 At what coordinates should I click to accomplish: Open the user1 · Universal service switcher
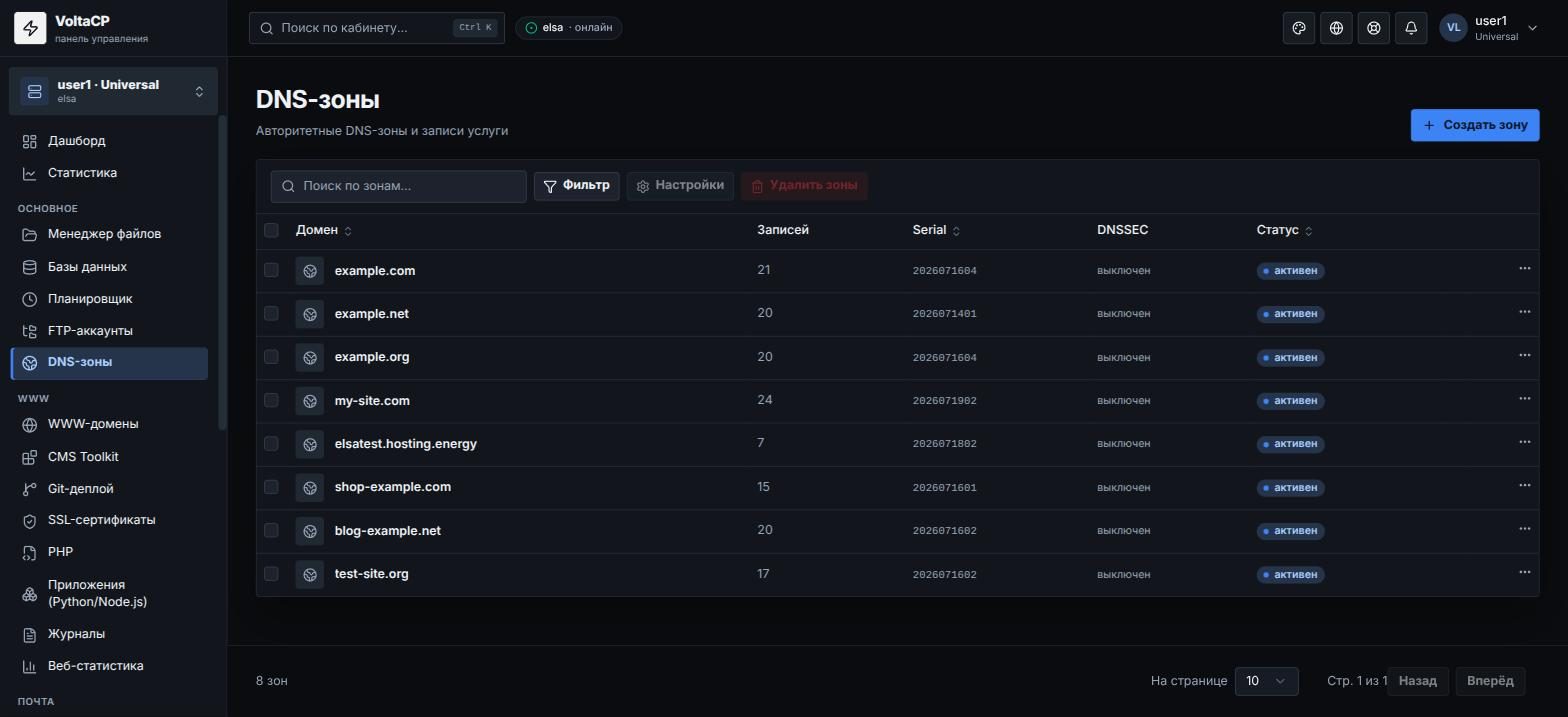tap(113, 91)
